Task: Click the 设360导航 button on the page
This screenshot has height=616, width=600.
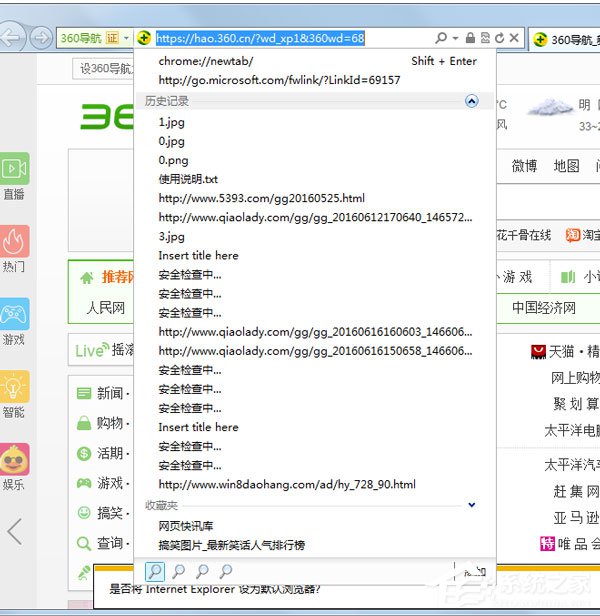Action: click(x=103, y=69)
